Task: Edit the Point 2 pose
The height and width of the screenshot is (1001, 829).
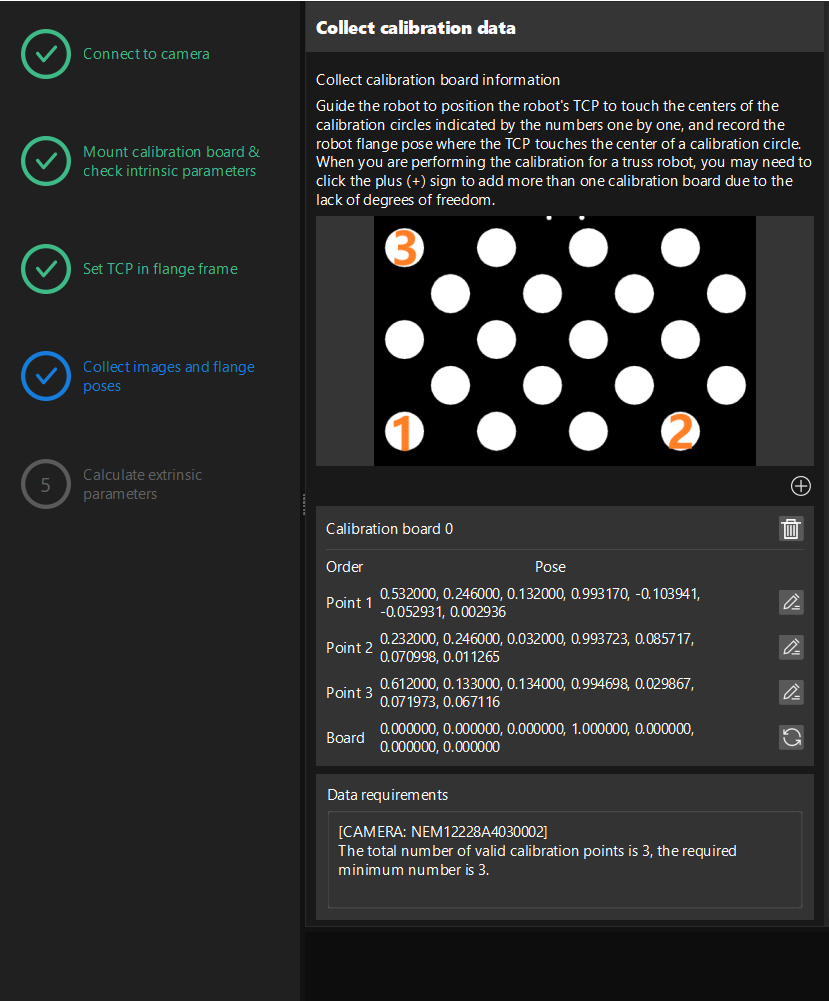Action: [x=791, y=647]
